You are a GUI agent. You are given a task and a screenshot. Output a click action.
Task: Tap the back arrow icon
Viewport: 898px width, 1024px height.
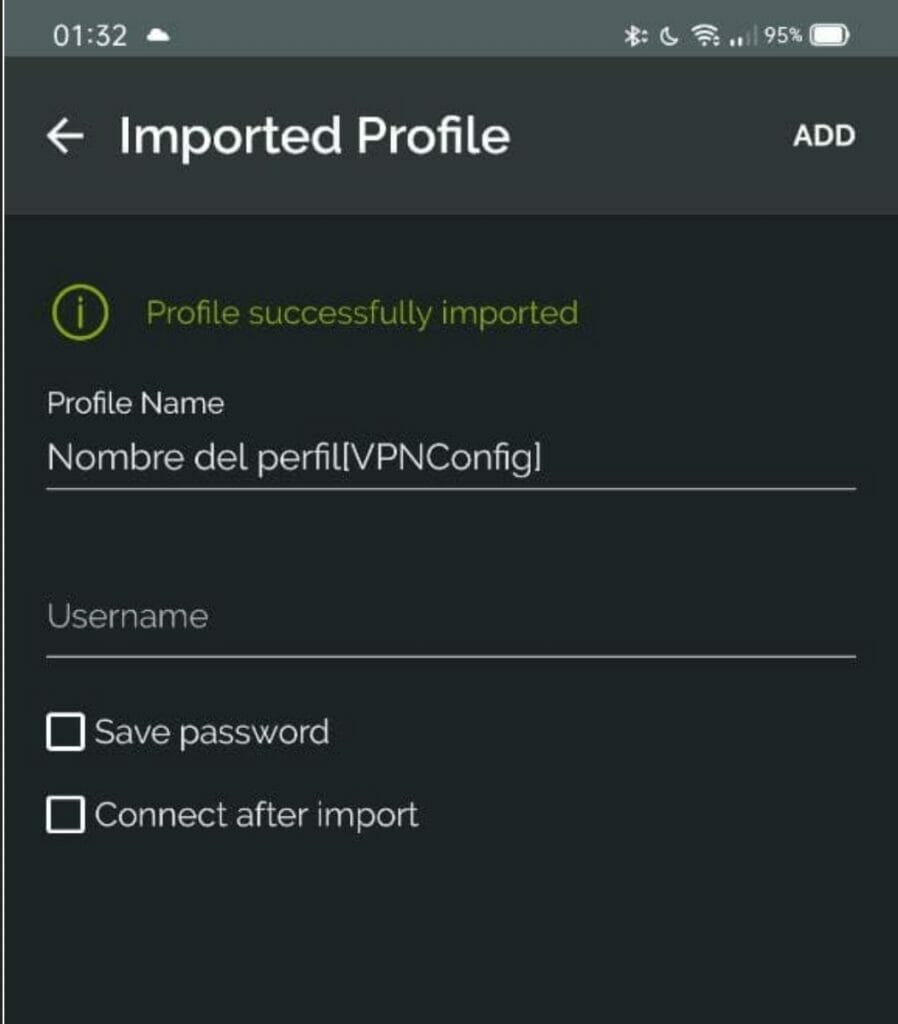[65, 136]
